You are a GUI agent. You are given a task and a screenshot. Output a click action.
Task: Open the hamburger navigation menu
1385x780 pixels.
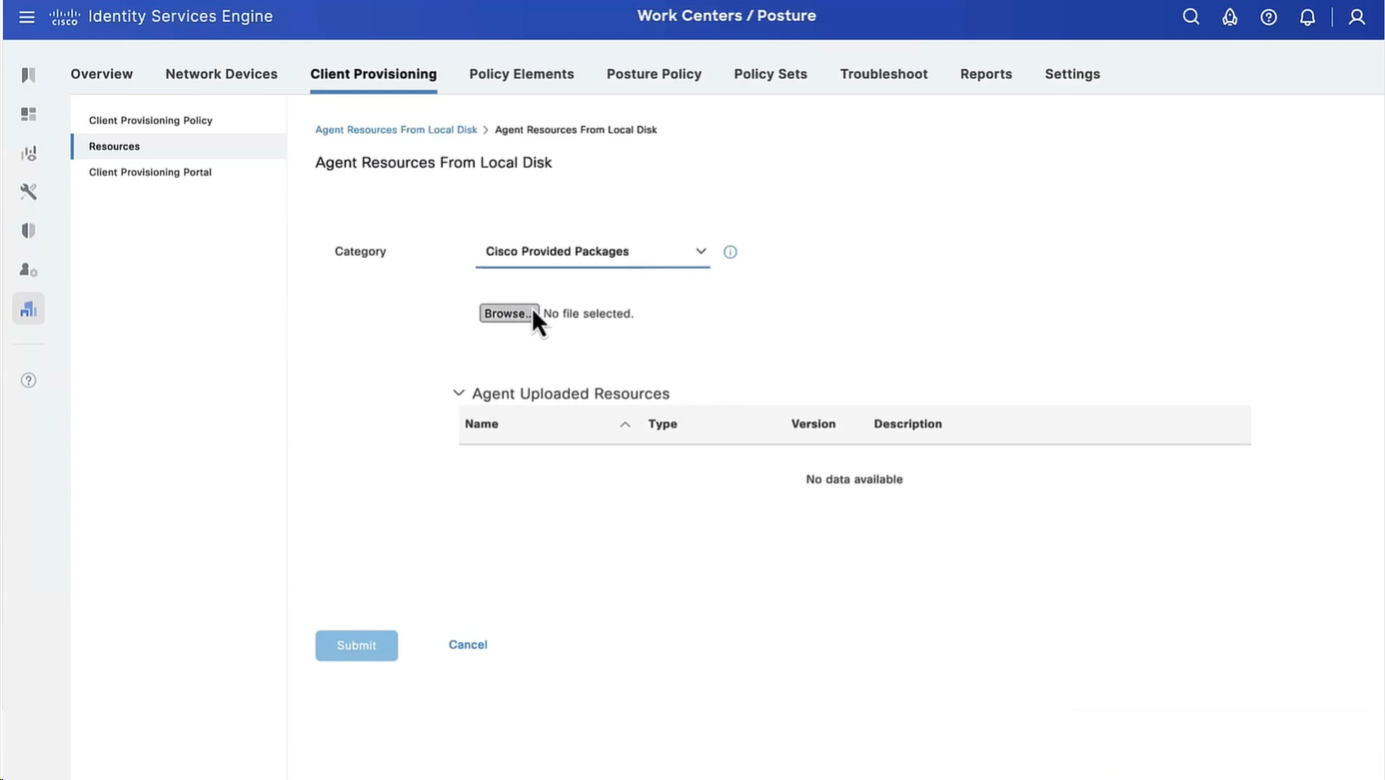[27, 17]
